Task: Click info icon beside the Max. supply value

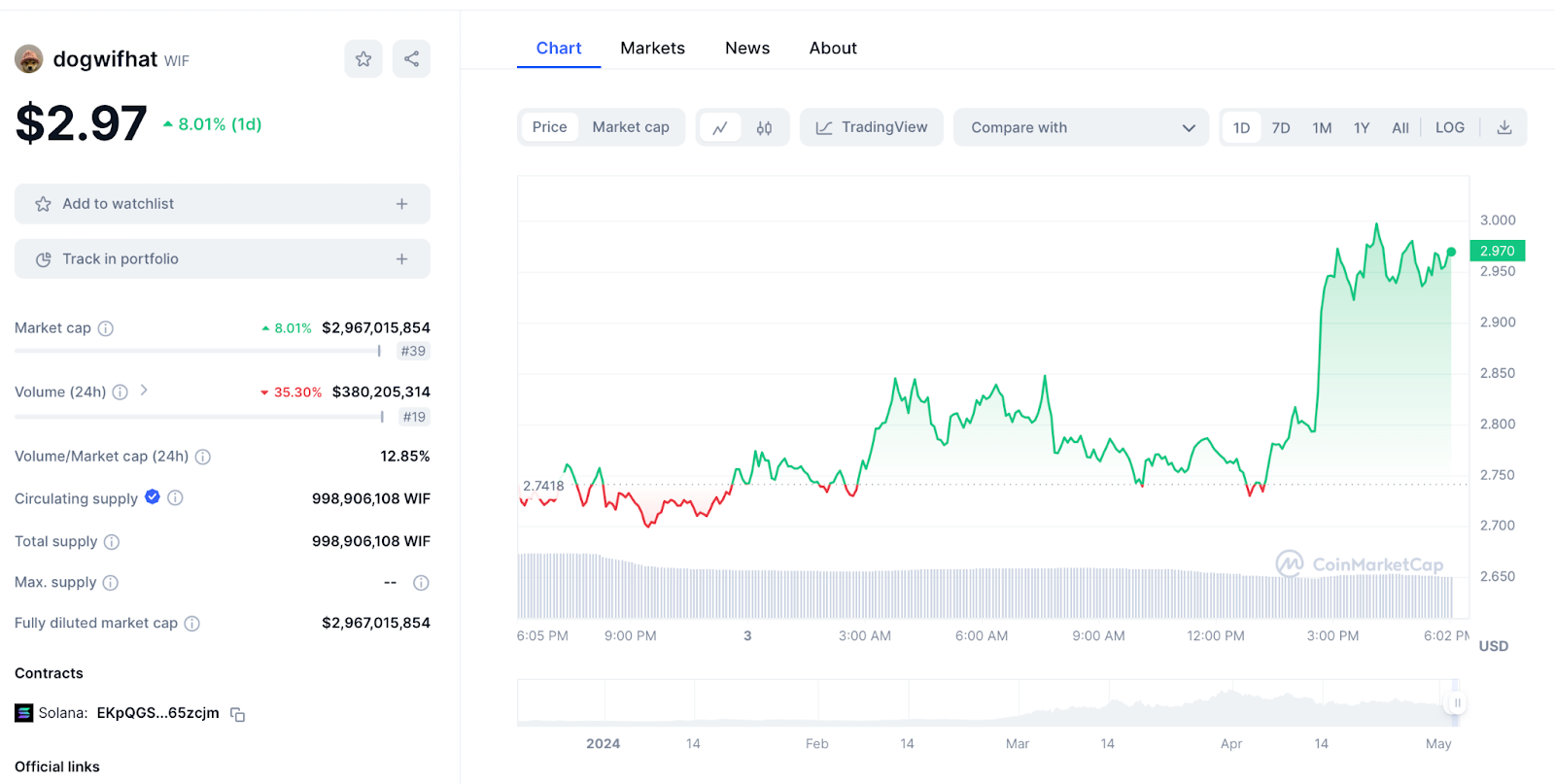Action: pyautogui.click(x=421, y=583)
